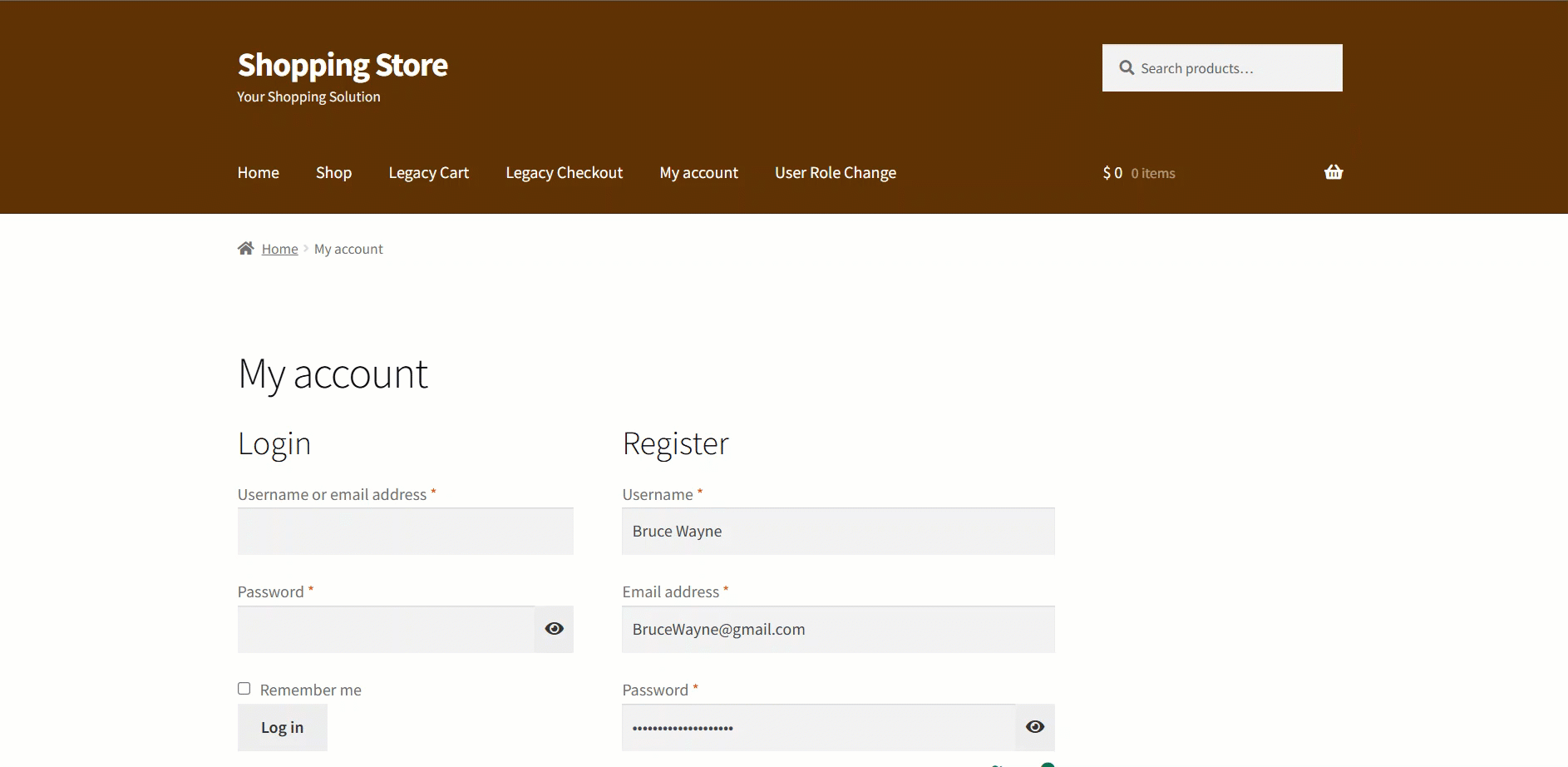Click the Home breadcrumb link
The image size is (1568, 767).
pyautogui.click(x=279, y=249)
